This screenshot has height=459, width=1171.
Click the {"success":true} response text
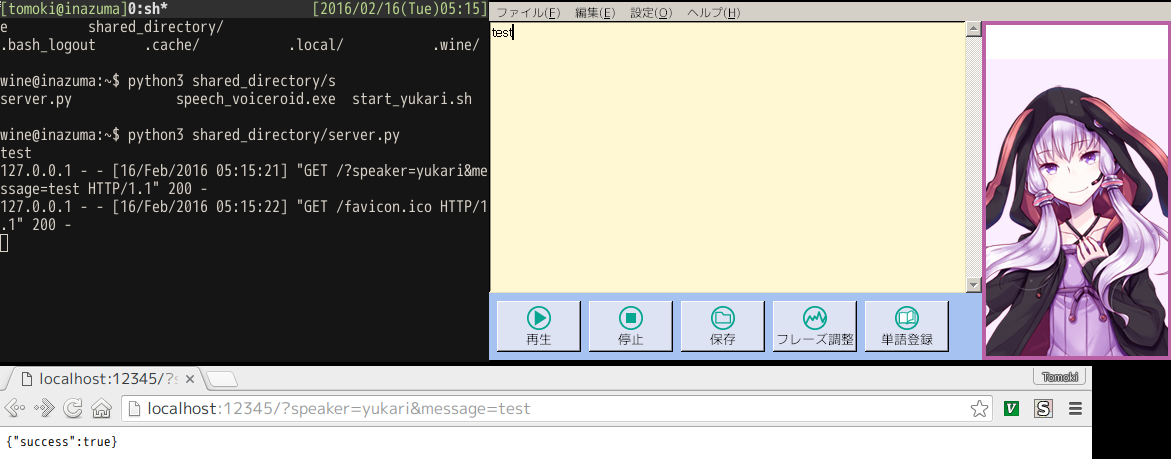[x=62, y=442]
